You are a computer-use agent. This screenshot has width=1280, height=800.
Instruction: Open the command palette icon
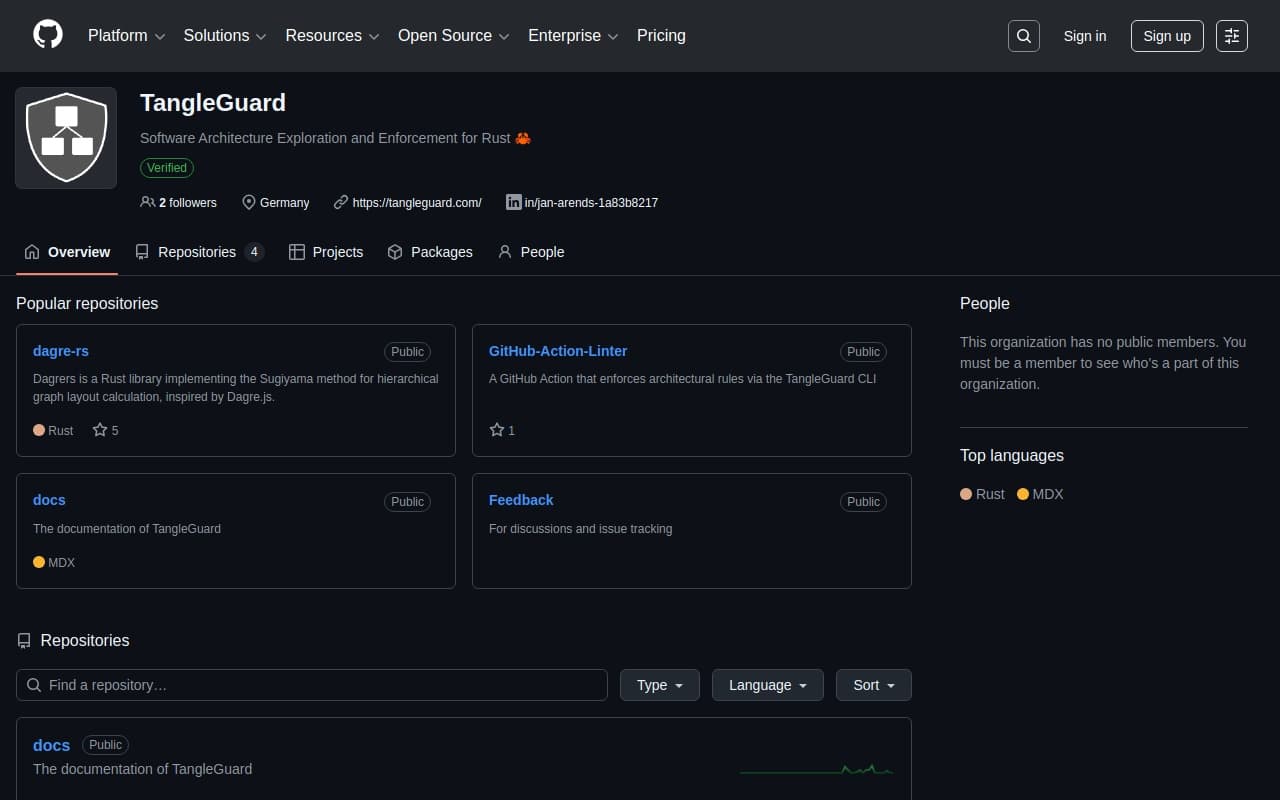[1231, 35]
